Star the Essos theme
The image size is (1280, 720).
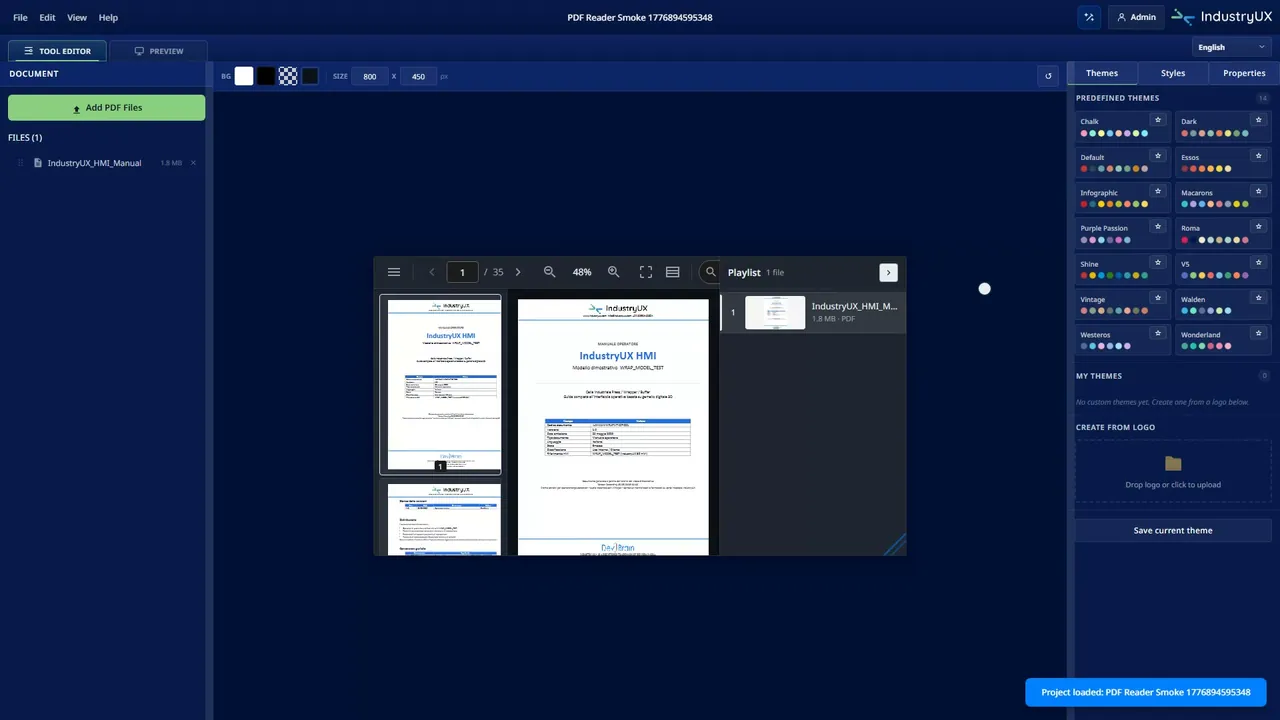1259,156
